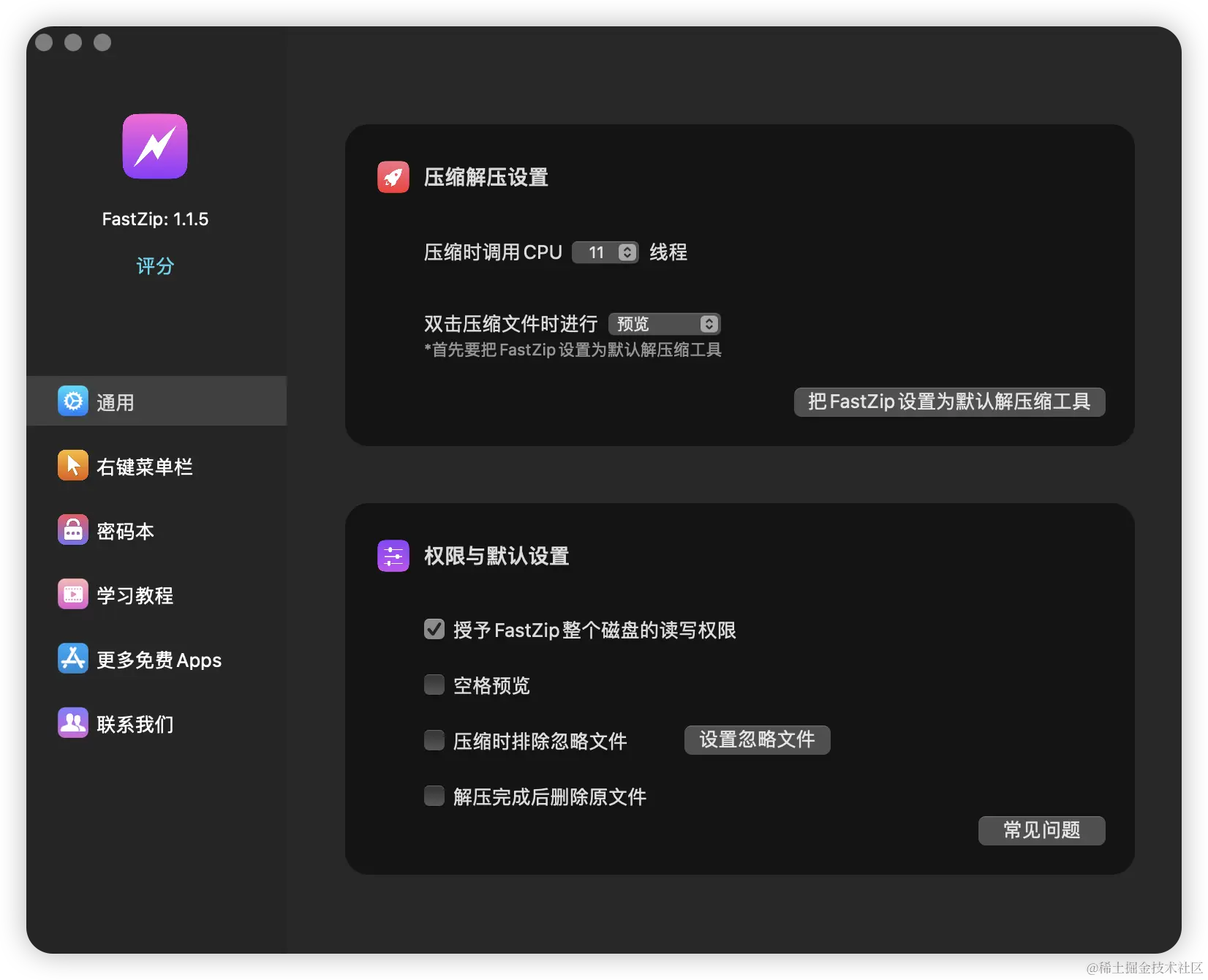Click the gear icon beside 通用
This screenshot has height=980, width=1208.
tap(72, 401)
